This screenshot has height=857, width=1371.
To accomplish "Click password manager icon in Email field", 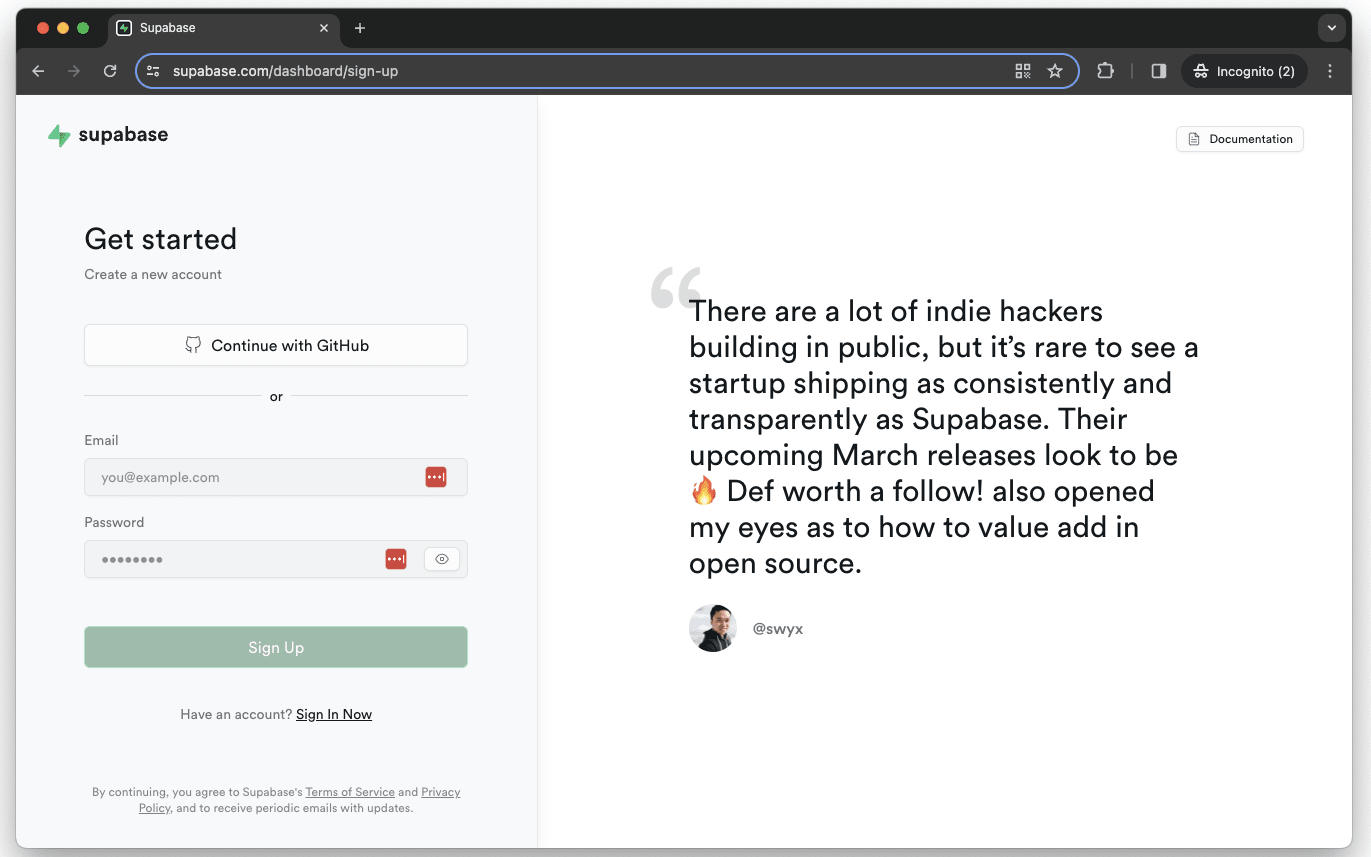I will [436, 477].
